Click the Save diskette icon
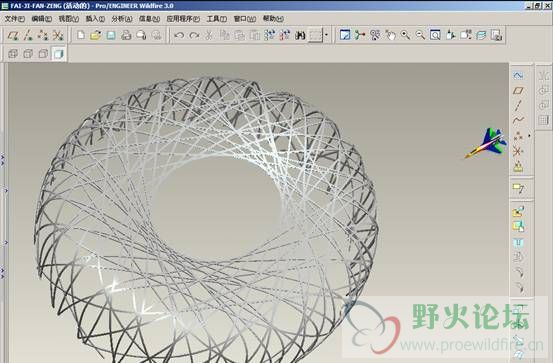The height and width of the screenshot is (363, 553). click(x=111, y=35)
